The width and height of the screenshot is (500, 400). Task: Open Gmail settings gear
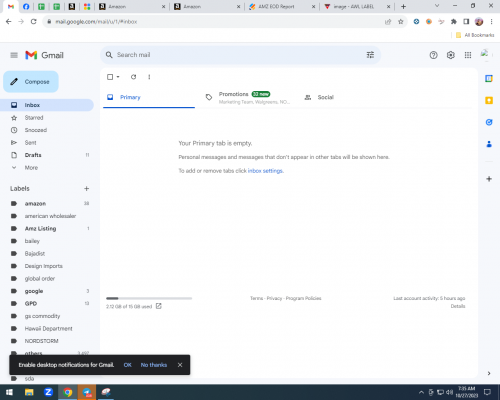tap(451, 55)
